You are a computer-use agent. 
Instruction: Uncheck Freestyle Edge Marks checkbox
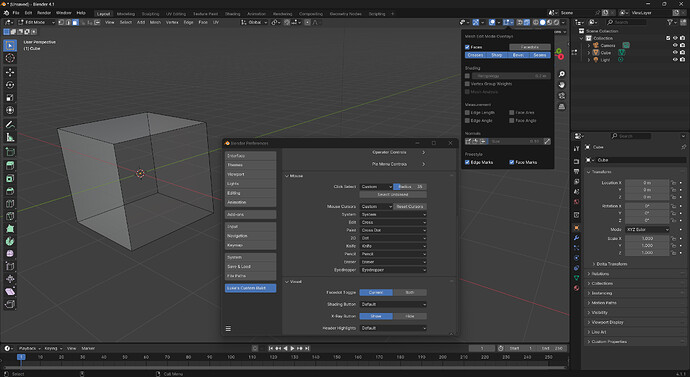[467, 162]
